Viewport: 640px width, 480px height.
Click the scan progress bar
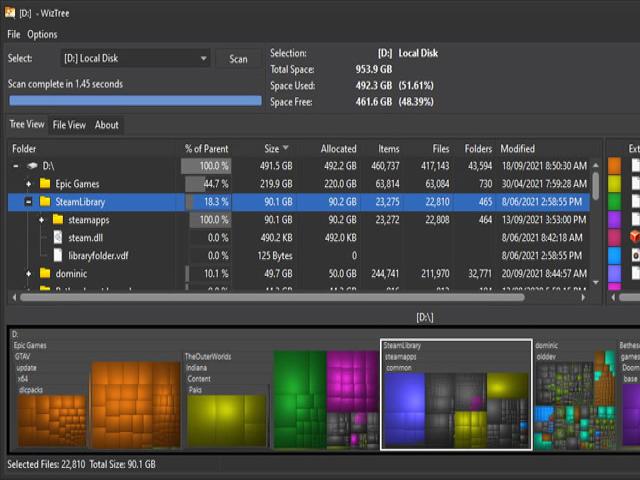135,100
